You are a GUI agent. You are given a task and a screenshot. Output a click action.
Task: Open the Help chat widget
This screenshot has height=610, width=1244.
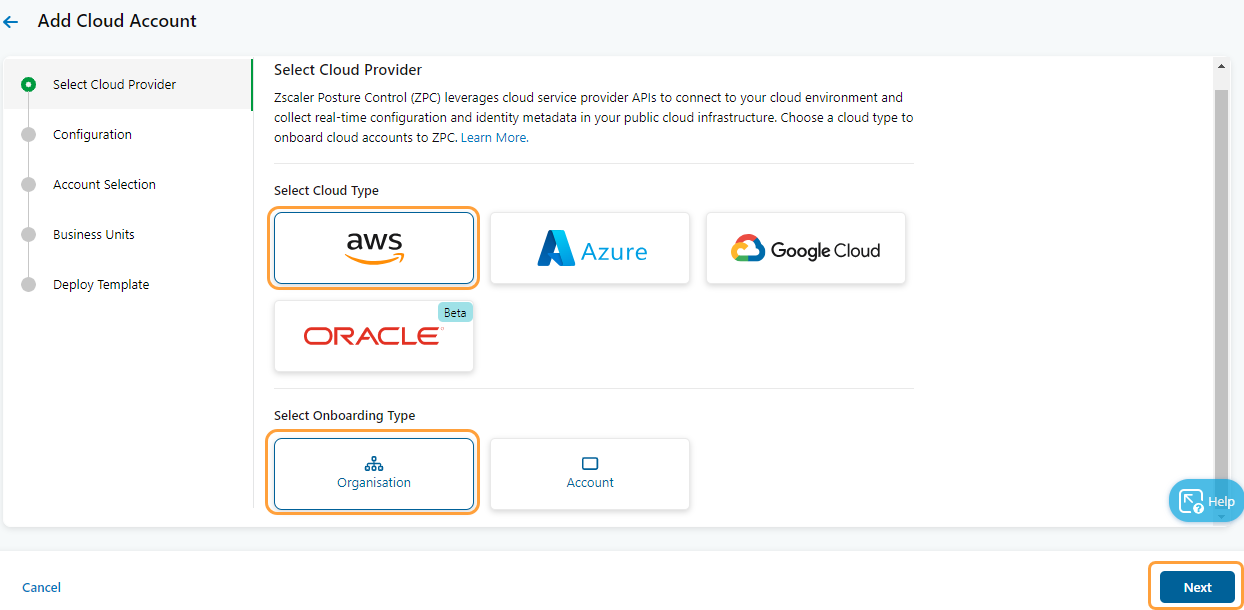click(1206, 500)
